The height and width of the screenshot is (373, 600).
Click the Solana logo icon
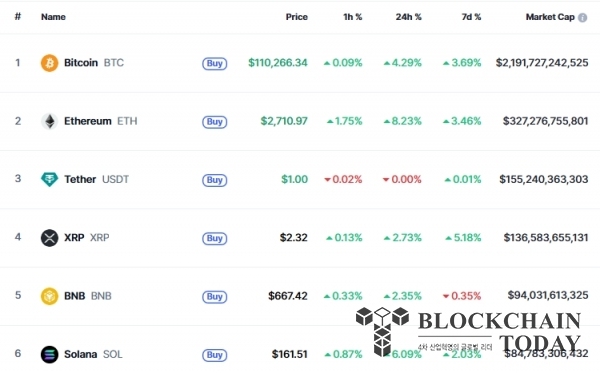[49, 354]
